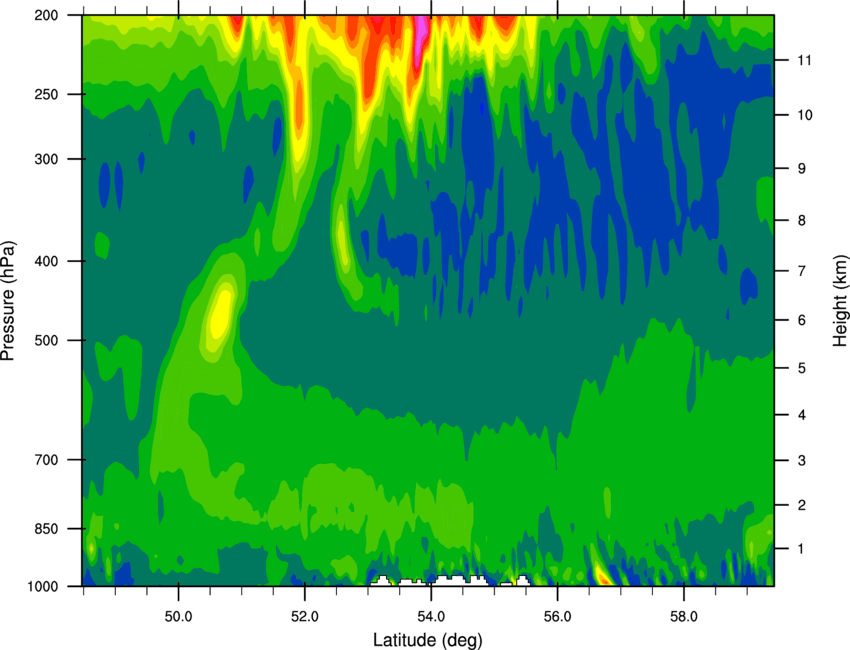This screenshot has width=850, height=650.
Task: Click the 'Latitude (deg)' axis title
Action: click(x=427, y=640)
